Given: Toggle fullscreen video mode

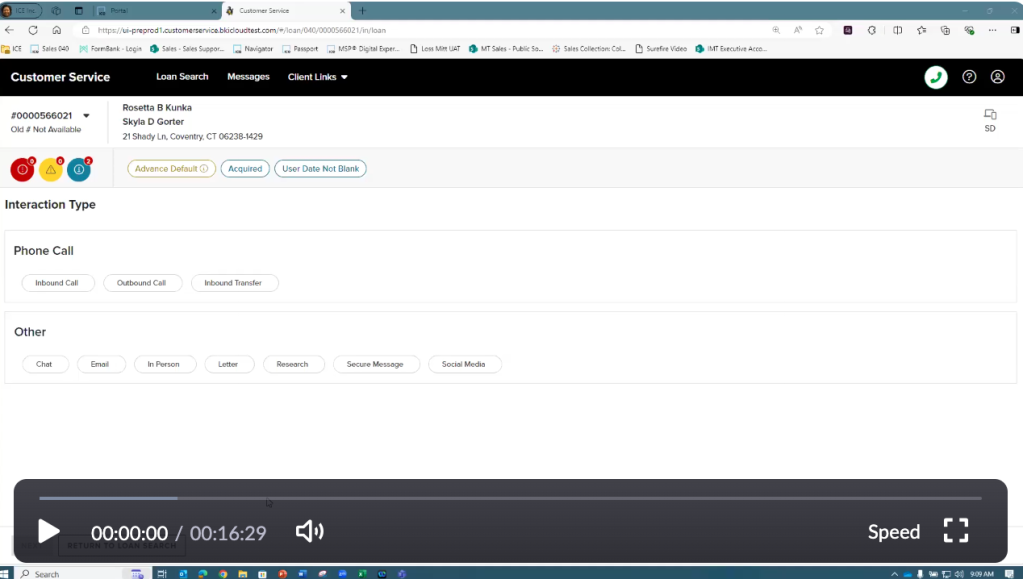Looking at the screenshot, I should pyautogui.click(x=955, y=531).
